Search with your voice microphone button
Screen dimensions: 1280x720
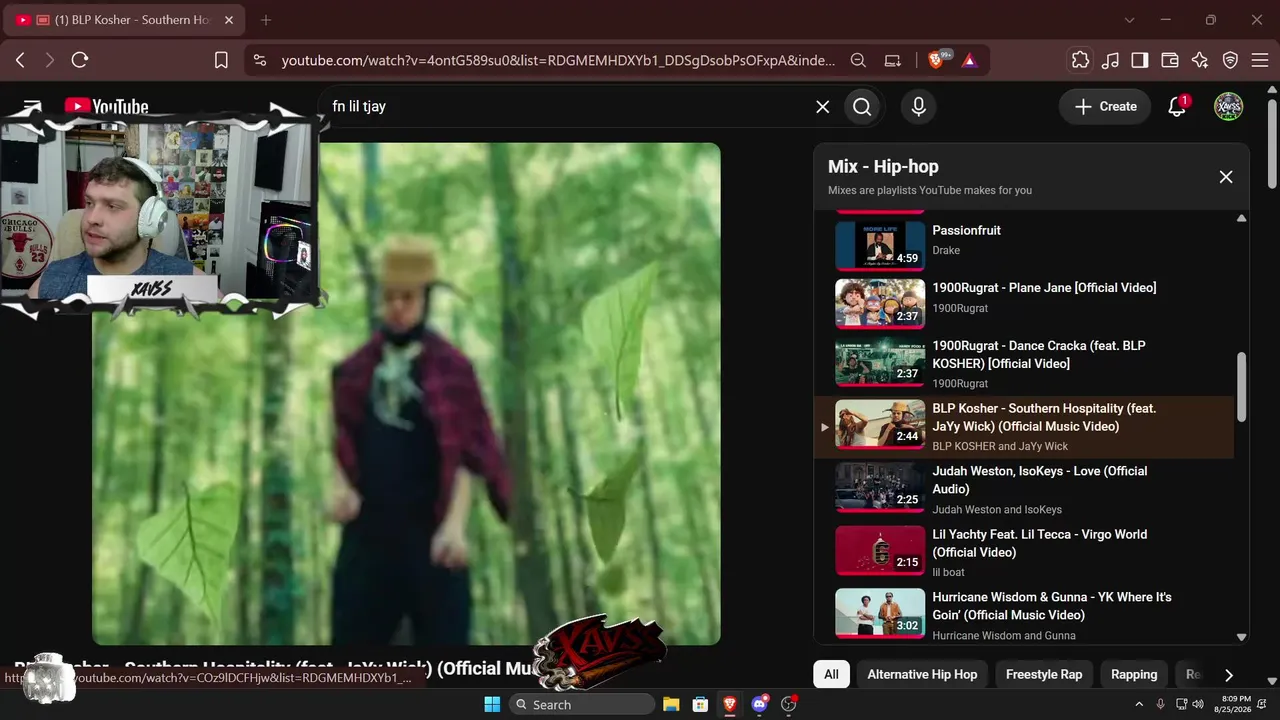pyautogui.click(x=918, y=107)
